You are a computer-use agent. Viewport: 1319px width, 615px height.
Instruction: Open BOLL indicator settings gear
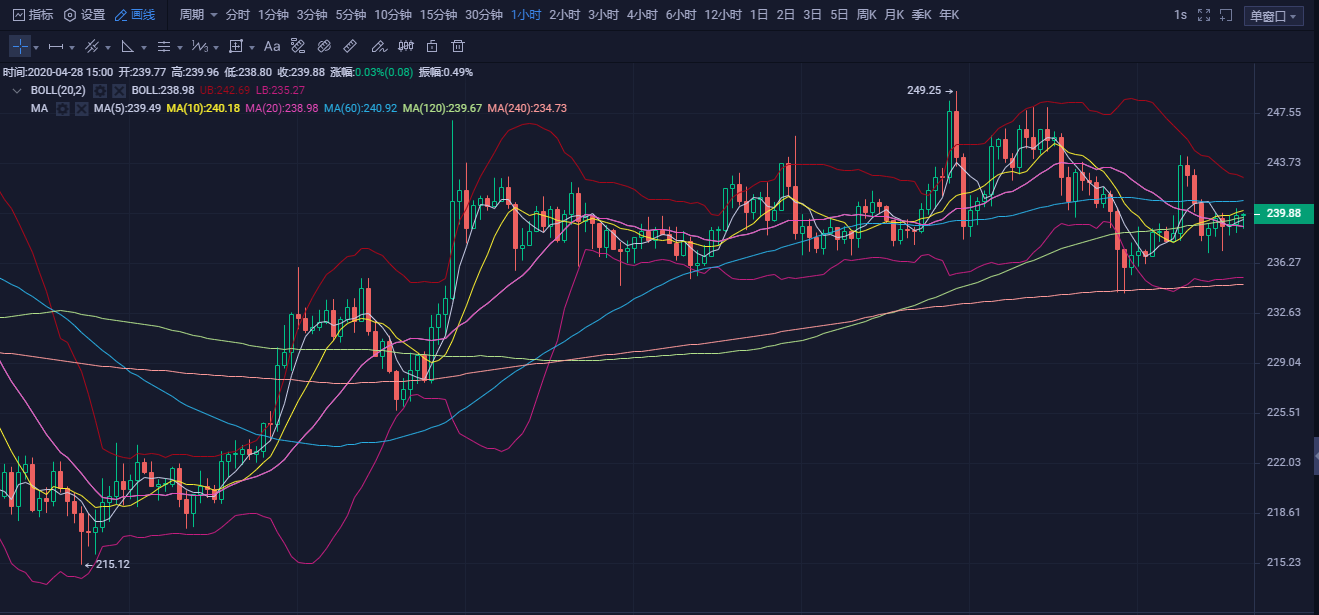[99, 90]
